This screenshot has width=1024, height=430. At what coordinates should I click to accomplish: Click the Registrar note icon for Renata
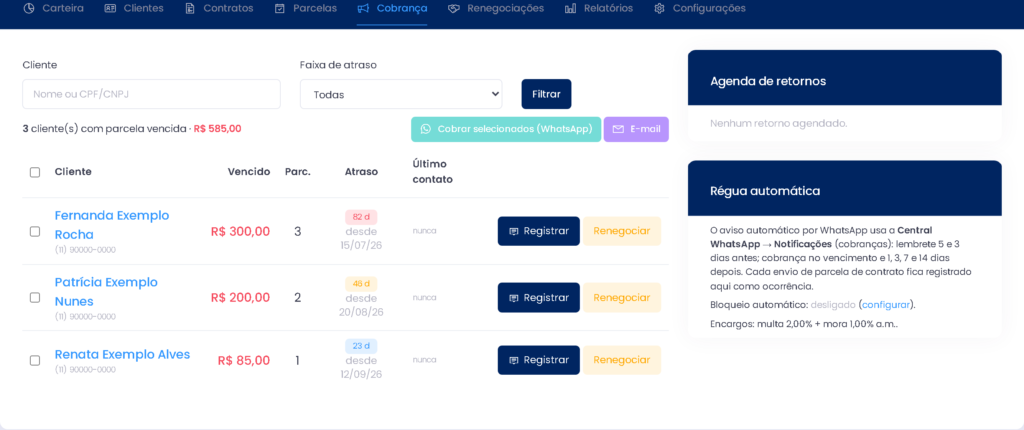(514, 360)
